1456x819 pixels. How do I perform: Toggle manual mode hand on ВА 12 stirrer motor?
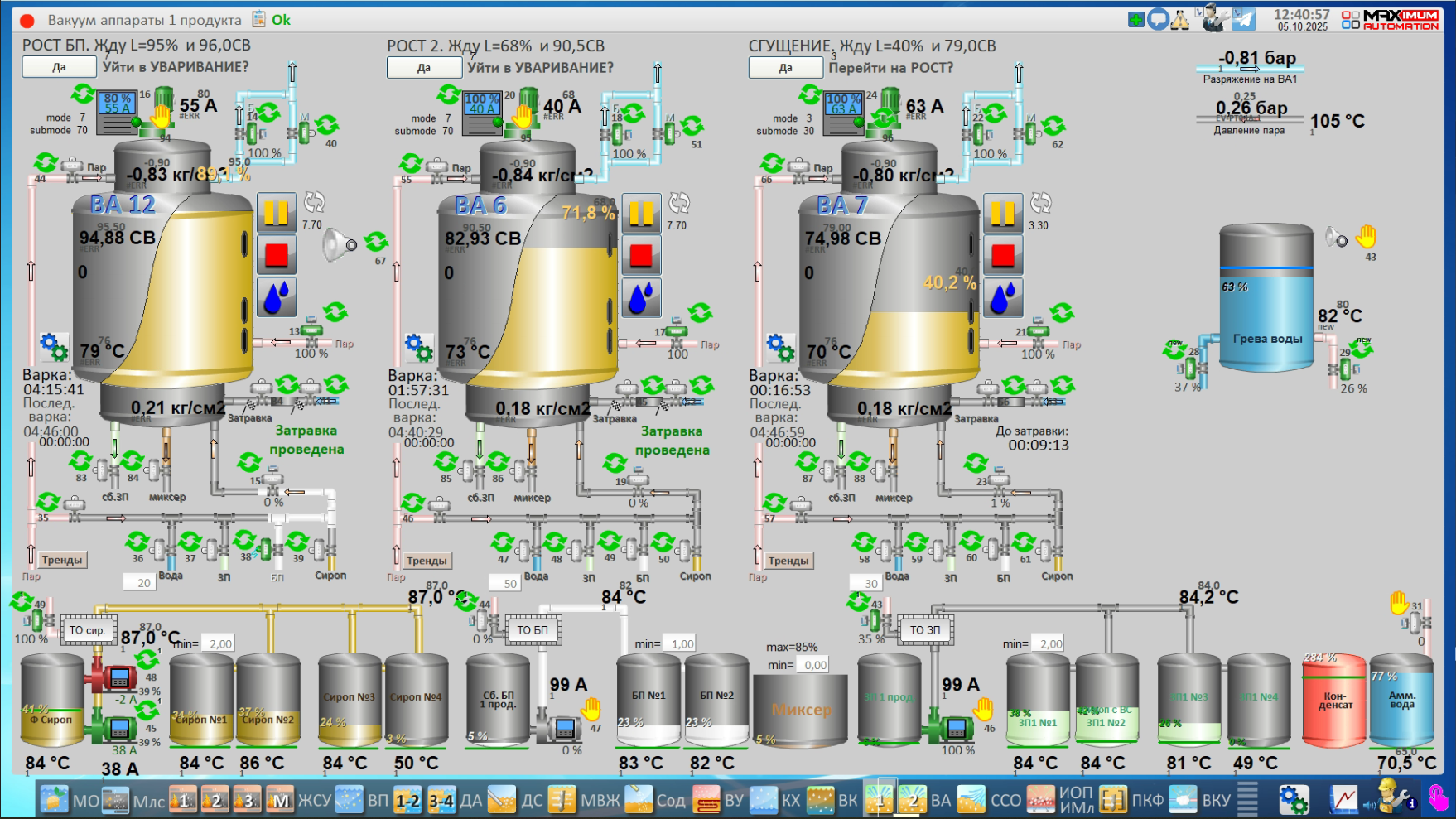tap(161, 115)
